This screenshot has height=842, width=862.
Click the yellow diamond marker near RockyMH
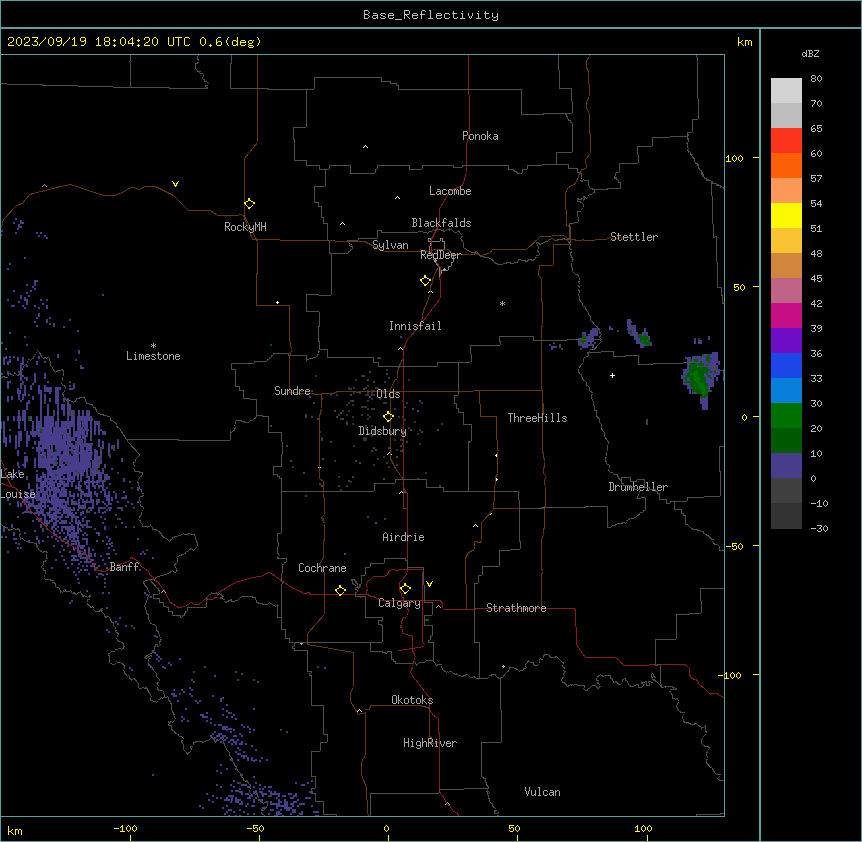(x=249, y=204)
